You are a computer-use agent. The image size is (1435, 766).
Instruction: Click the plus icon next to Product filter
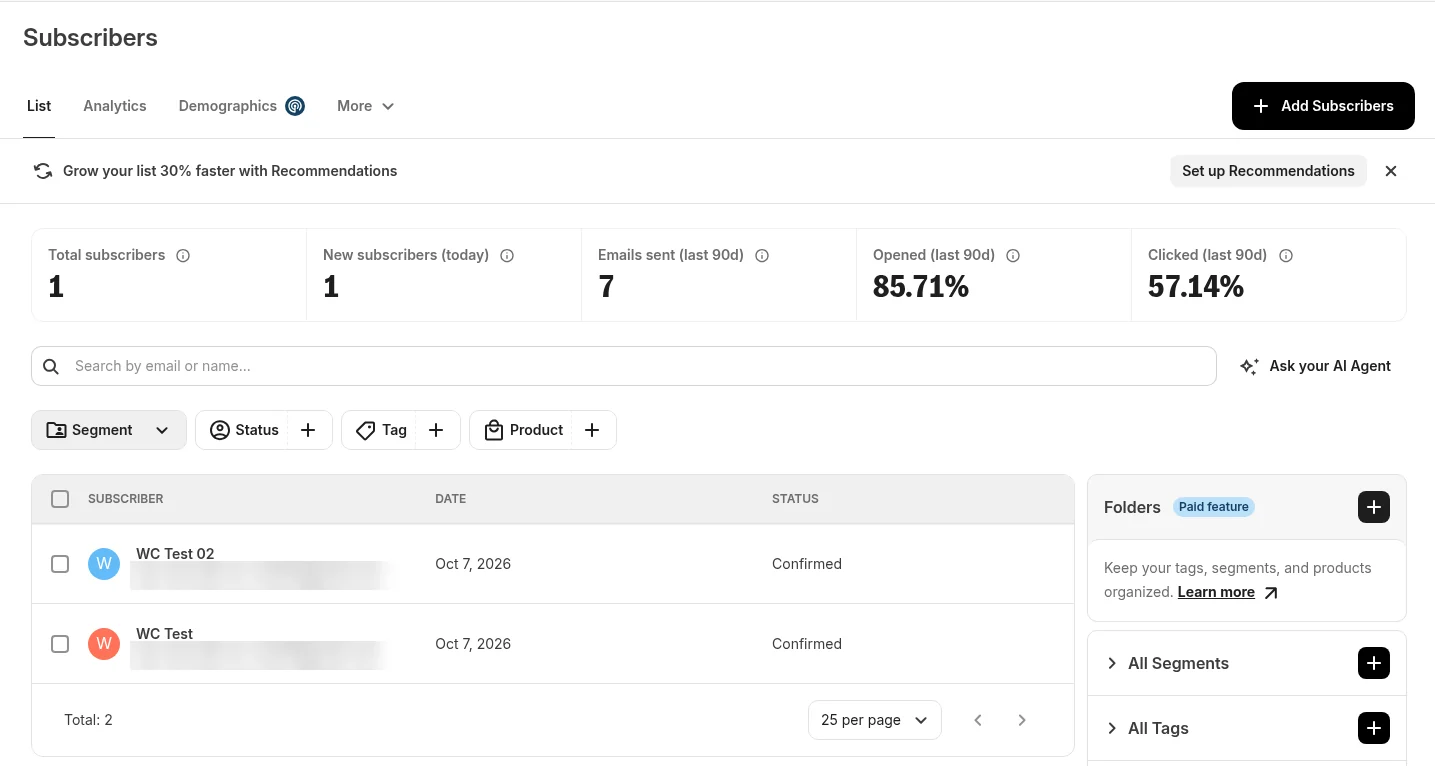592,430
